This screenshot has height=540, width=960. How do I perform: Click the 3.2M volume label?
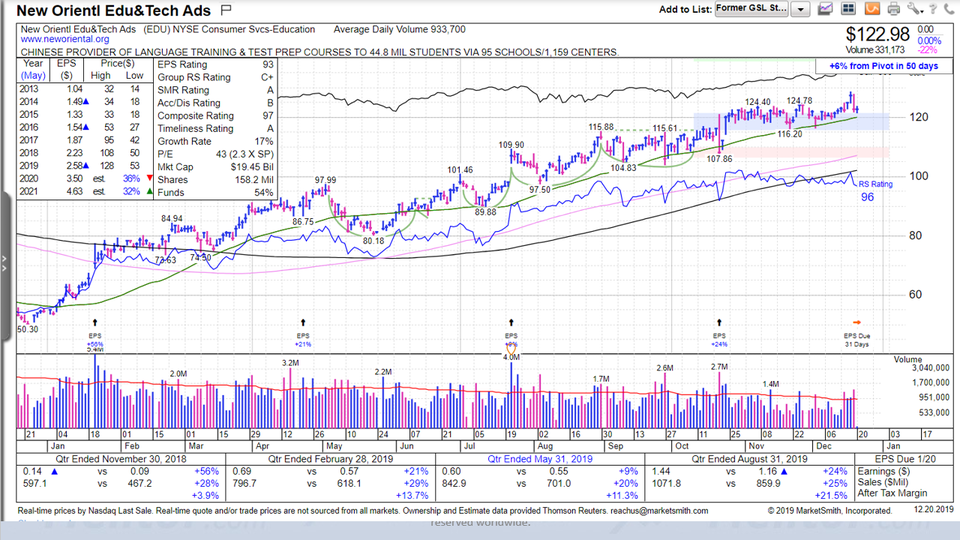pyautogui.click(x=291, y=363)
